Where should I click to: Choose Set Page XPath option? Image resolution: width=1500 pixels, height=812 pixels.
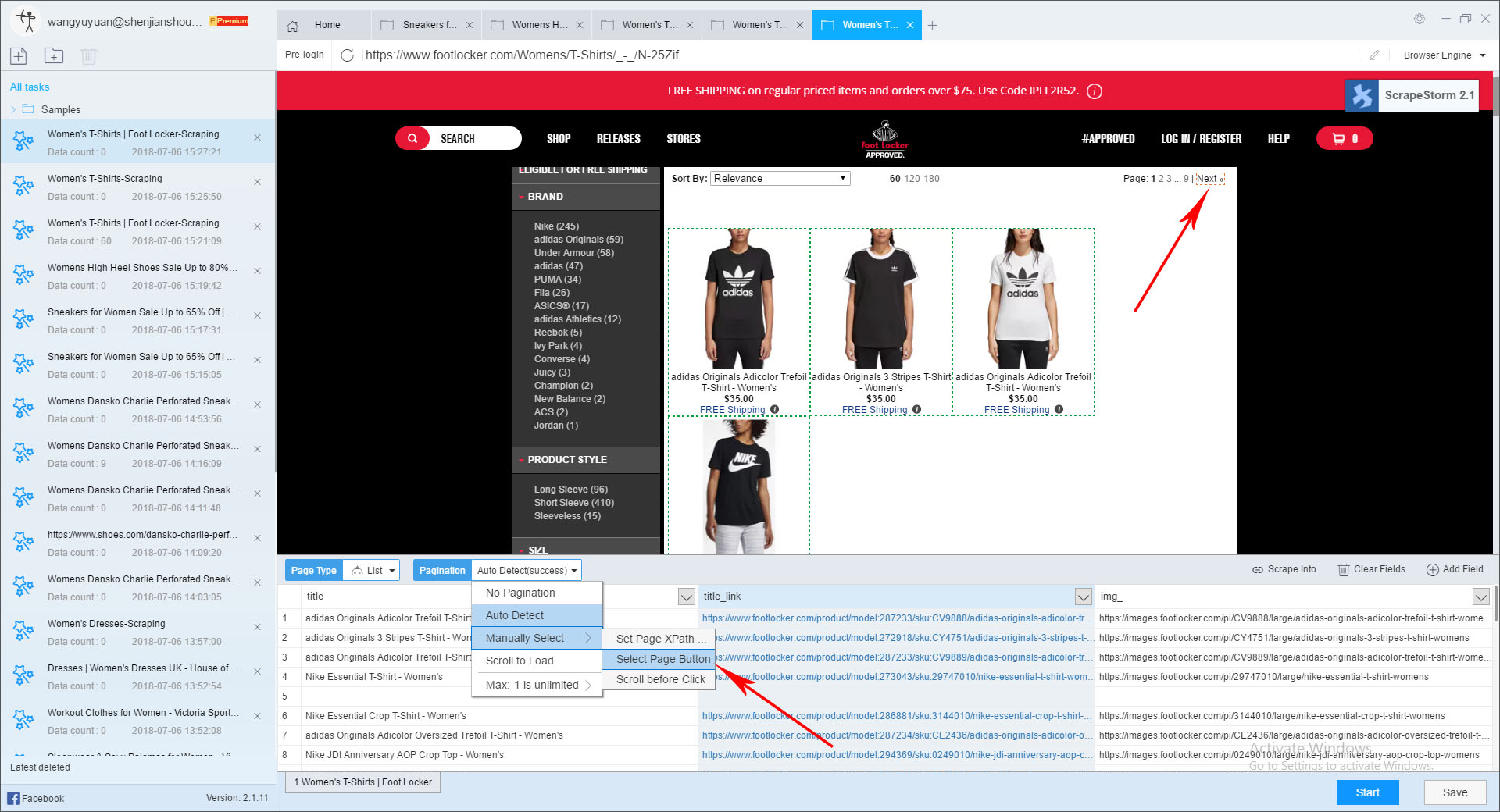click(659, 639)
